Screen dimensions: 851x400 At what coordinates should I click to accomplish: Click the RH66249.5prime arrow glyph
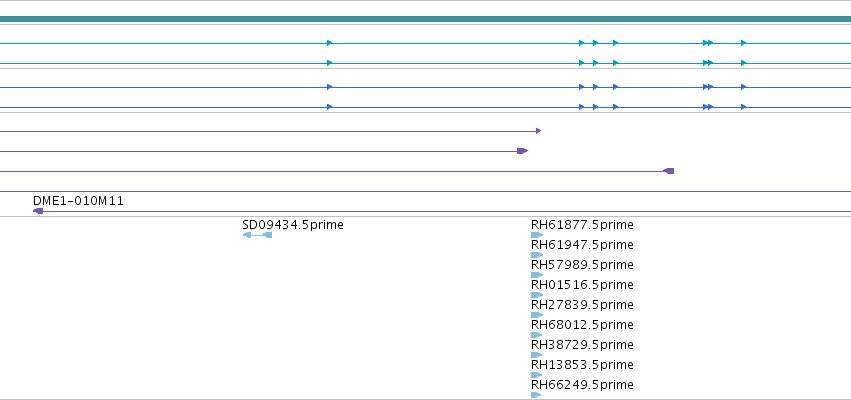pos(536,395)
